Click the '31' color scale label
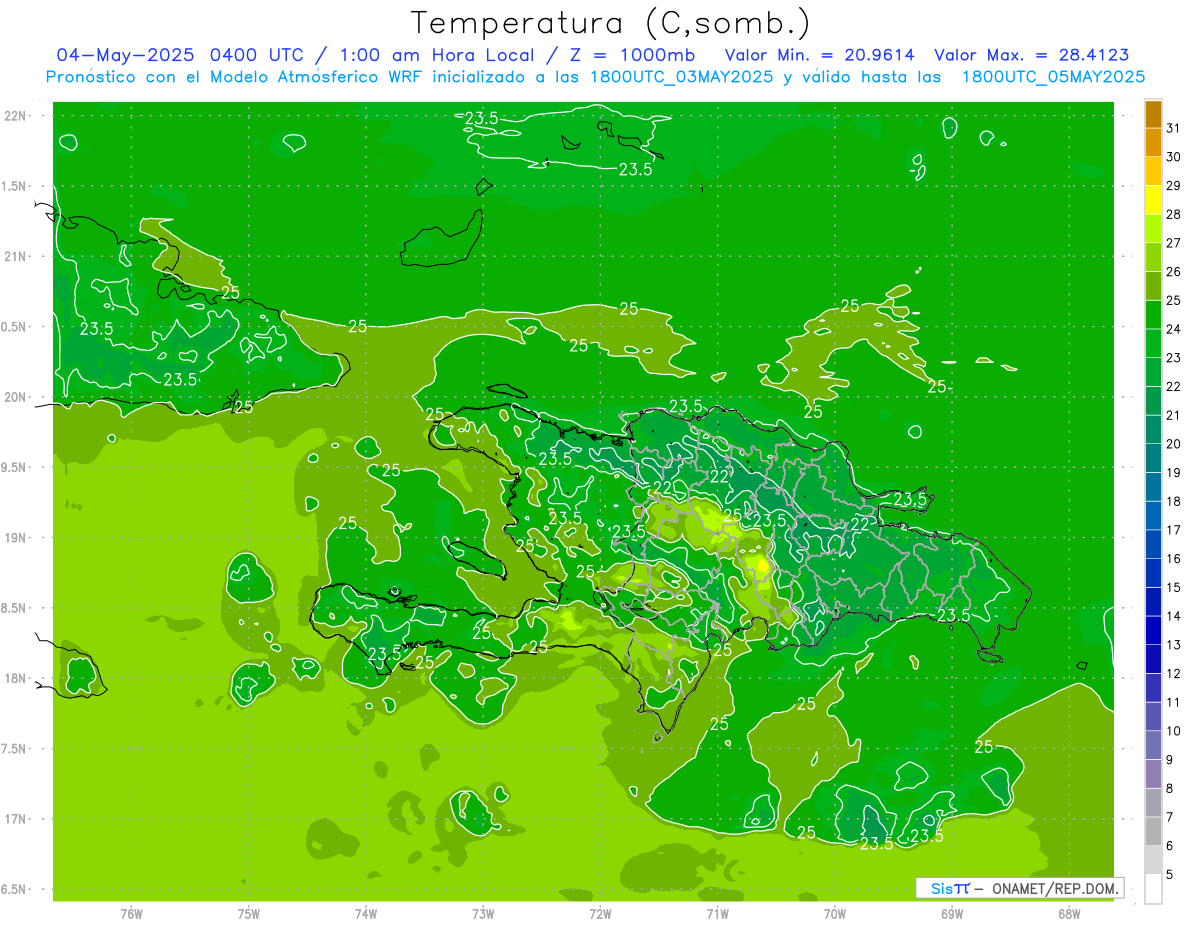This screenshot has height=927, width=1200. tap(1173, 129)
